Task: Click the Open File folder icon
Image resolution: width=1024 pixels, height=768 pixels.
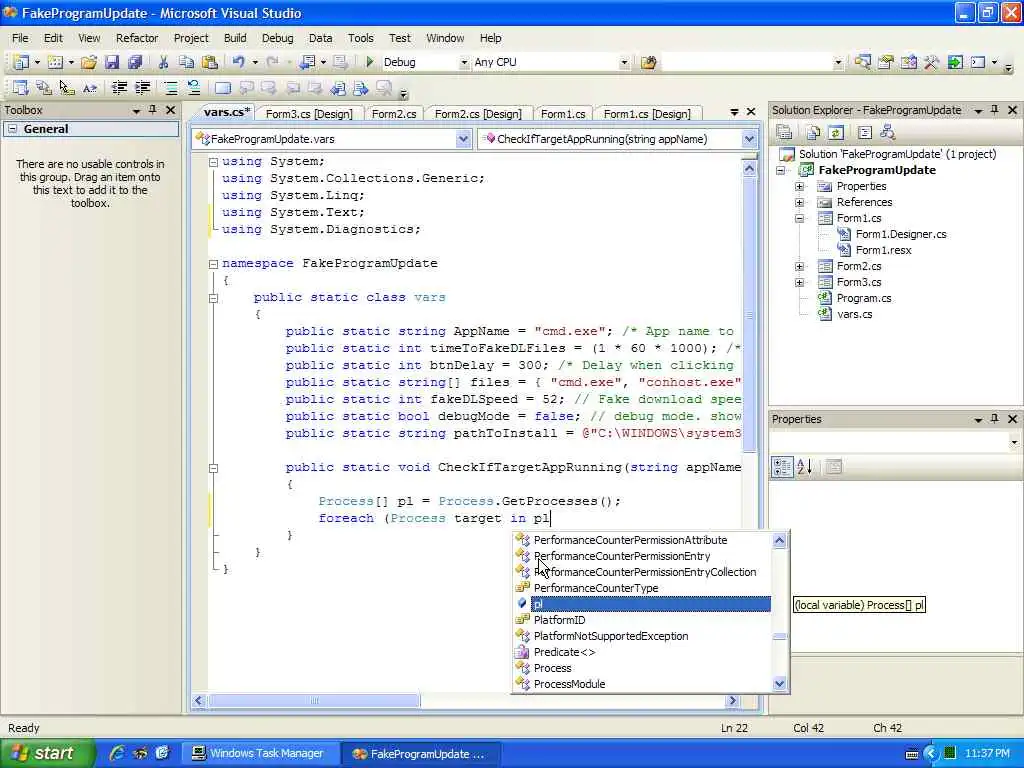Action: [89, 62]
